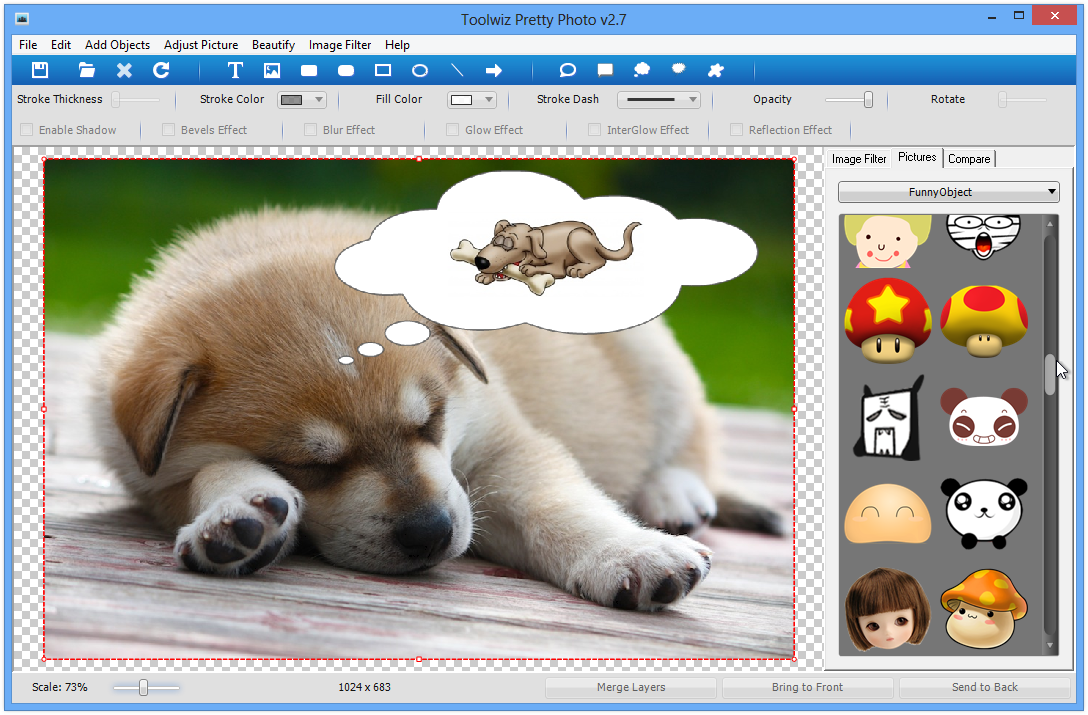
Task: Switch to the Compare tab
Action: [x=969, y=159]
